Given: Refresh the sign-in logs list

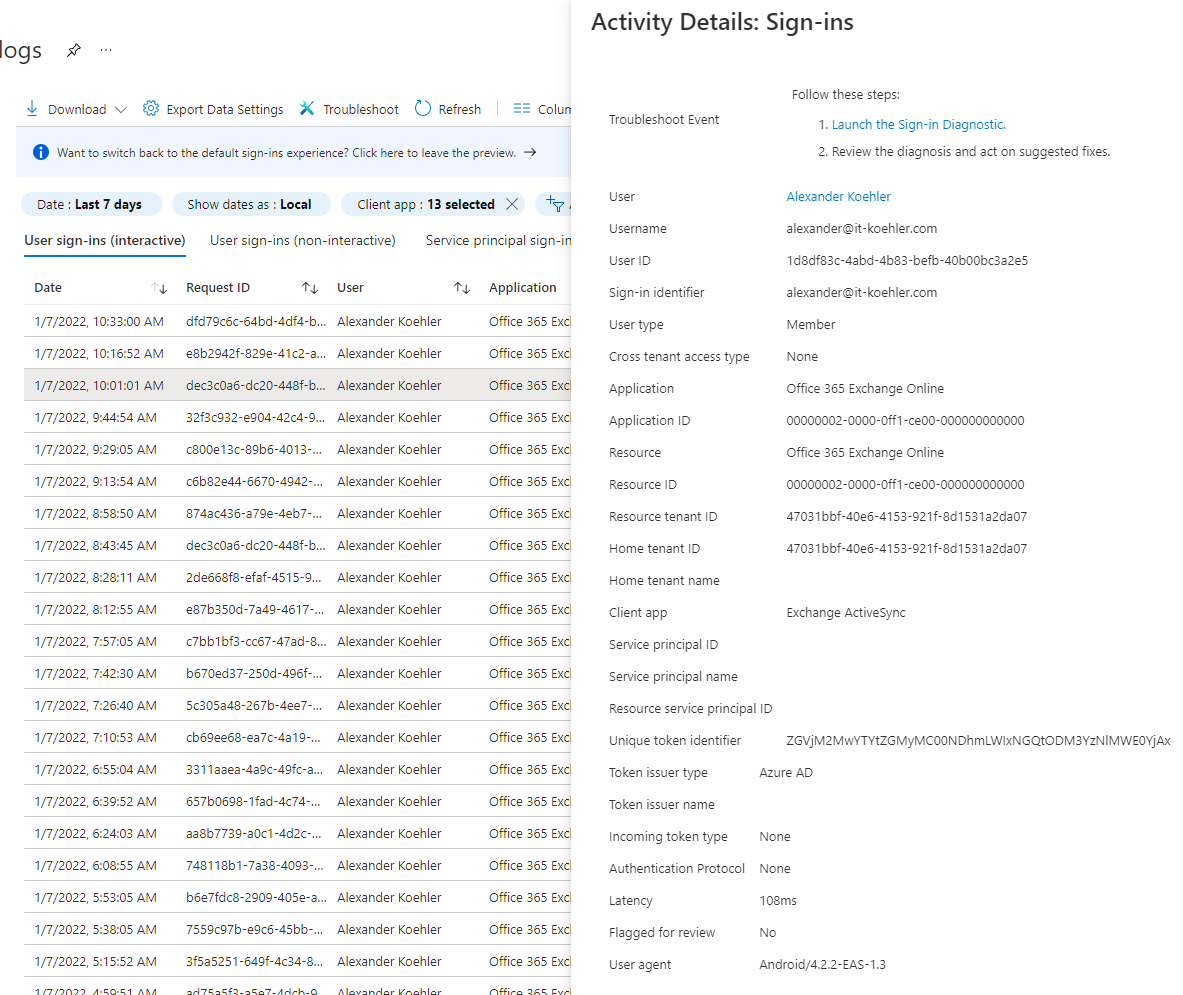Looking at the screenshot, I should tap(423, 109).
